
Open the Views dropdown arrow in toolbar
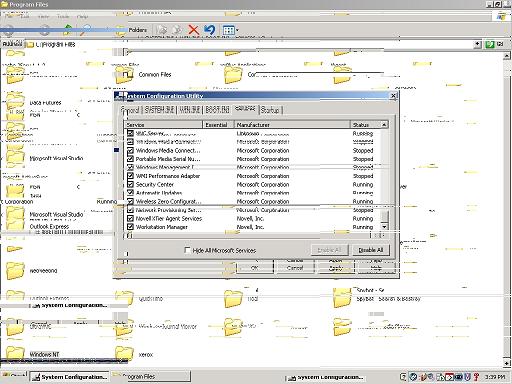[x=237, y=30]
